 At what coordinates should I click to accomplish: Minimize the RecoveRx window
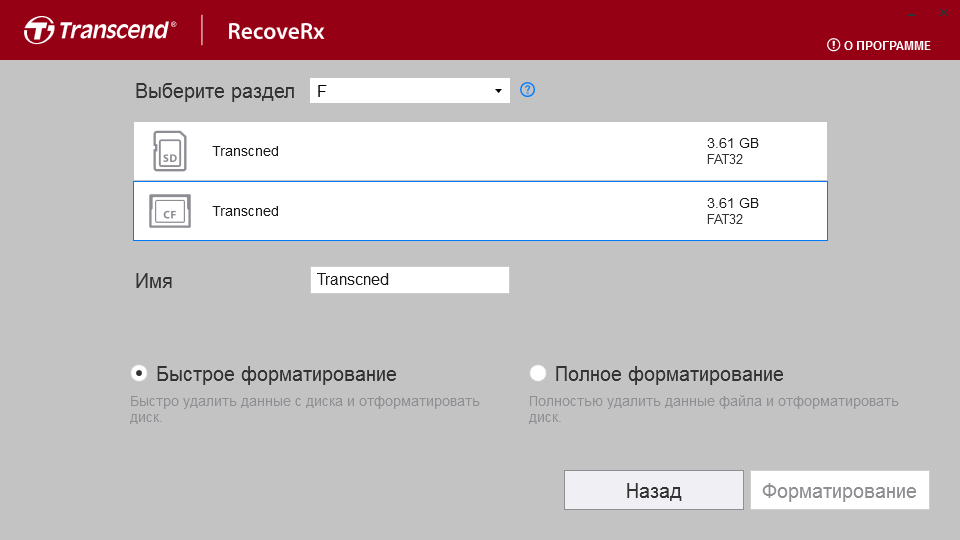click(x=912, y=13)
